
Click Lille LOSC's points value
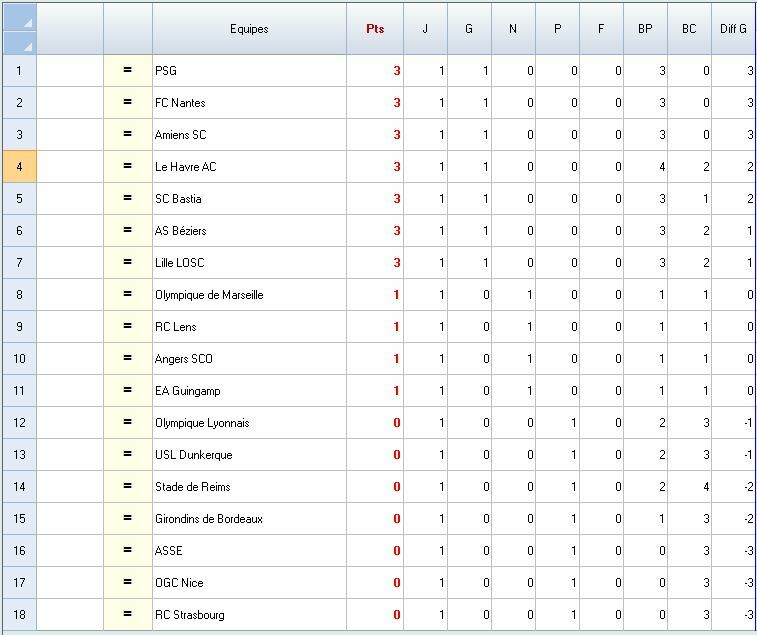coord(375,263)
